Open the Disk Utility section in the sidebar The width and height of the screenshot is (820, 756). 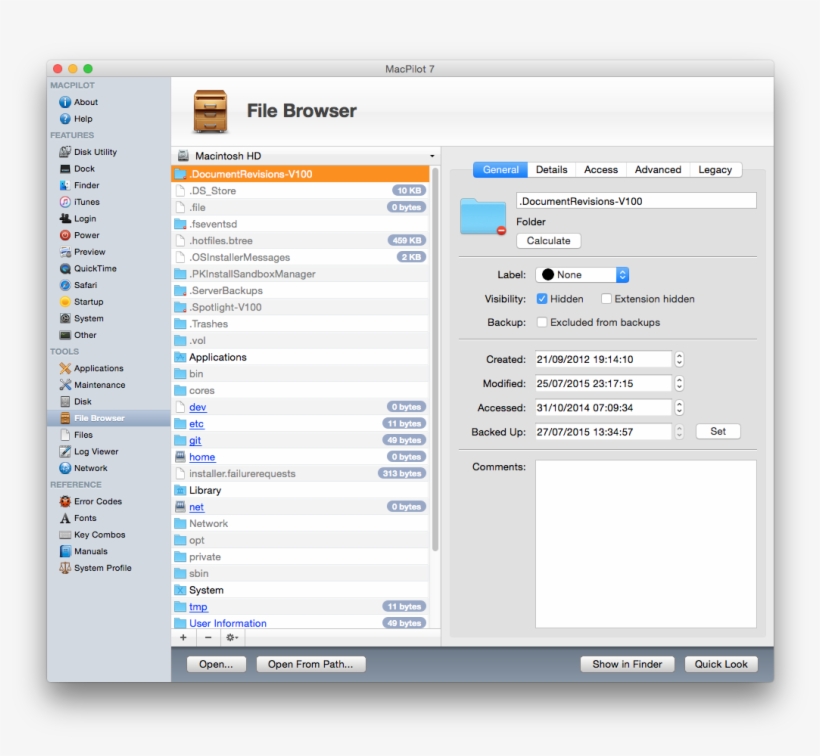pos(86,152)
